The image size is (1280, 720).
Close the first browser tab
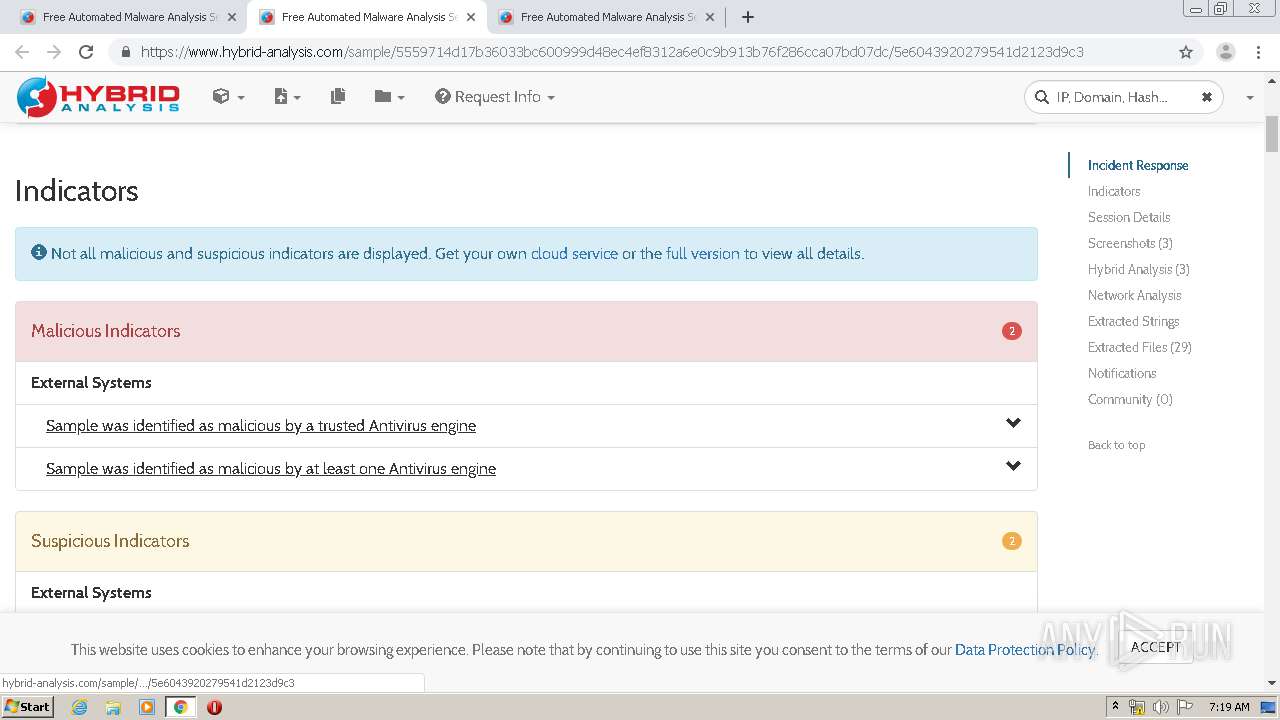click(x=231, y=17)
